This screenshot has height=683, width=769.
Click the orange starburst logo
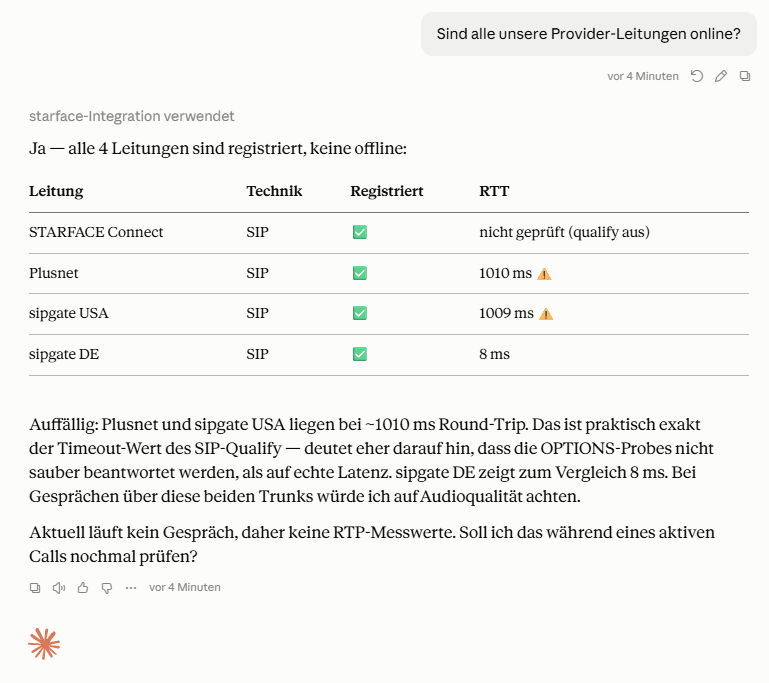[44, 644]
